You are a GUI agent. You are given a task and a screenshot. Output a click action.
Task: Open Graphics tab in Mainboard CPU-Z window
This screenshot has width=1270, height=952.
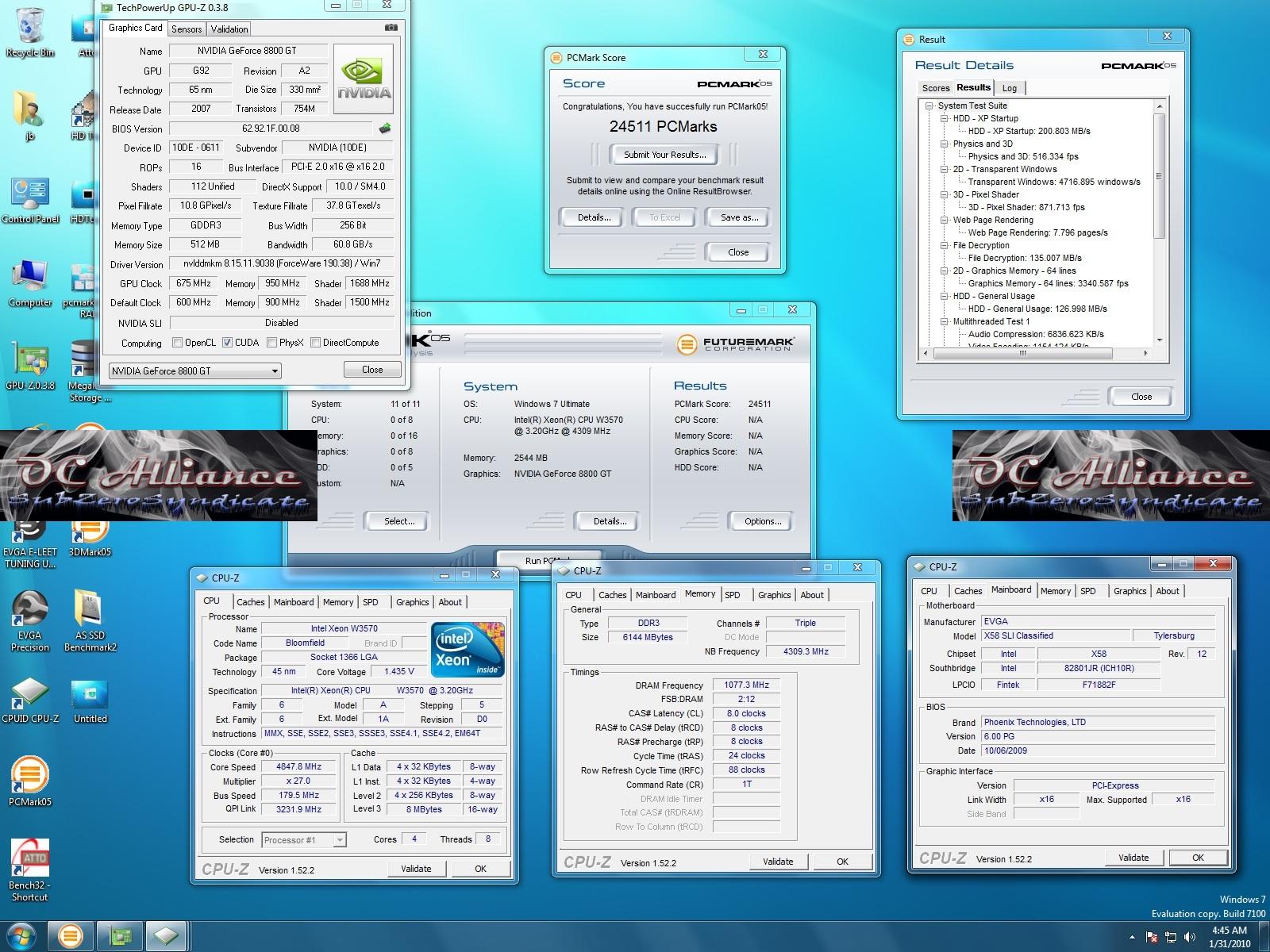1130,591
